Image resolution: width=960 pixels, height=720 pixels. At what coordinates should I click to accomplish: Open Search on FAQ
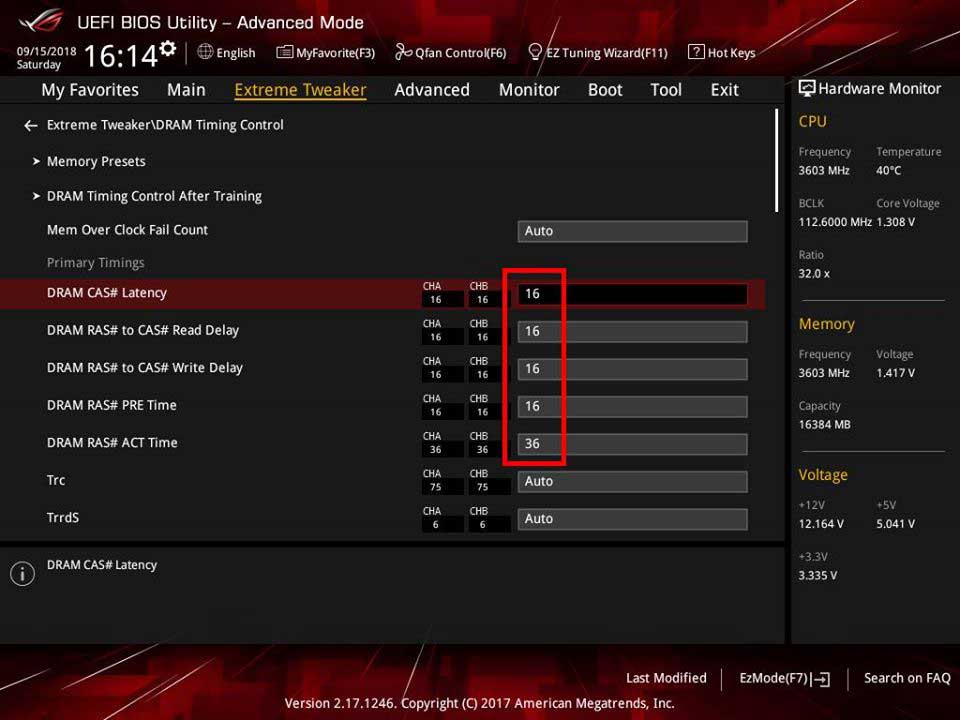[907, 678]
